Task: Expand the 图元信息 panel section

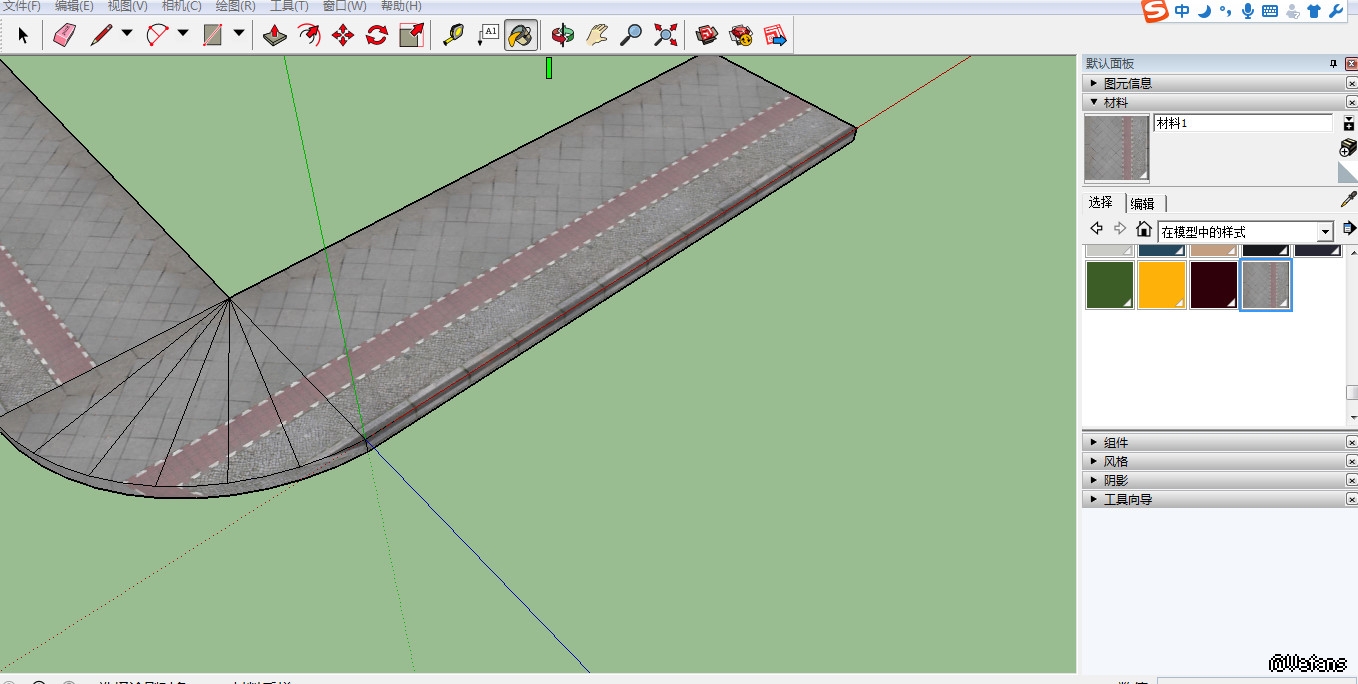Action: tap(1127, 84)
